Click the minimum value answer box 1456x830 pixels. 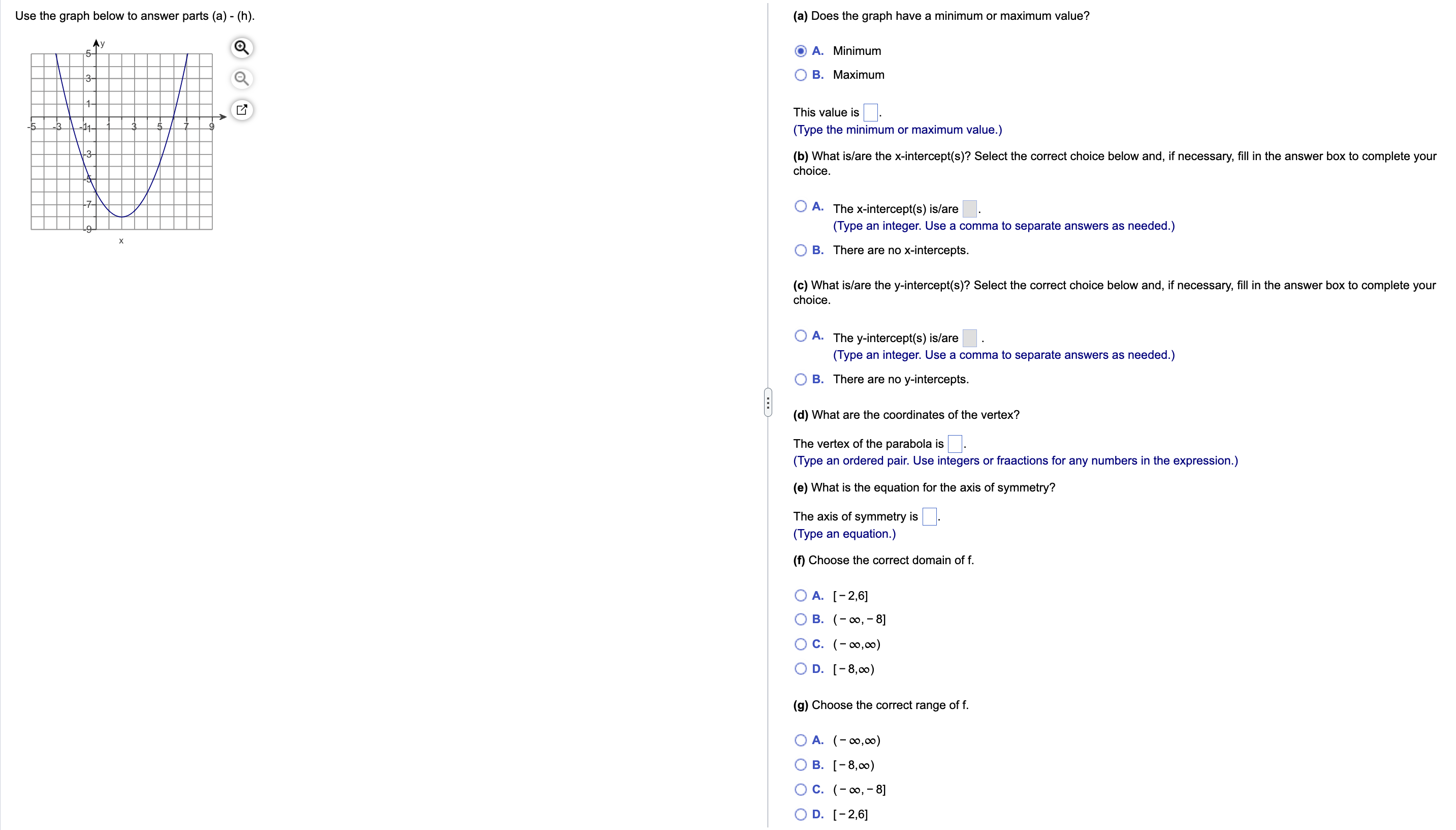(x=870, y=112)
